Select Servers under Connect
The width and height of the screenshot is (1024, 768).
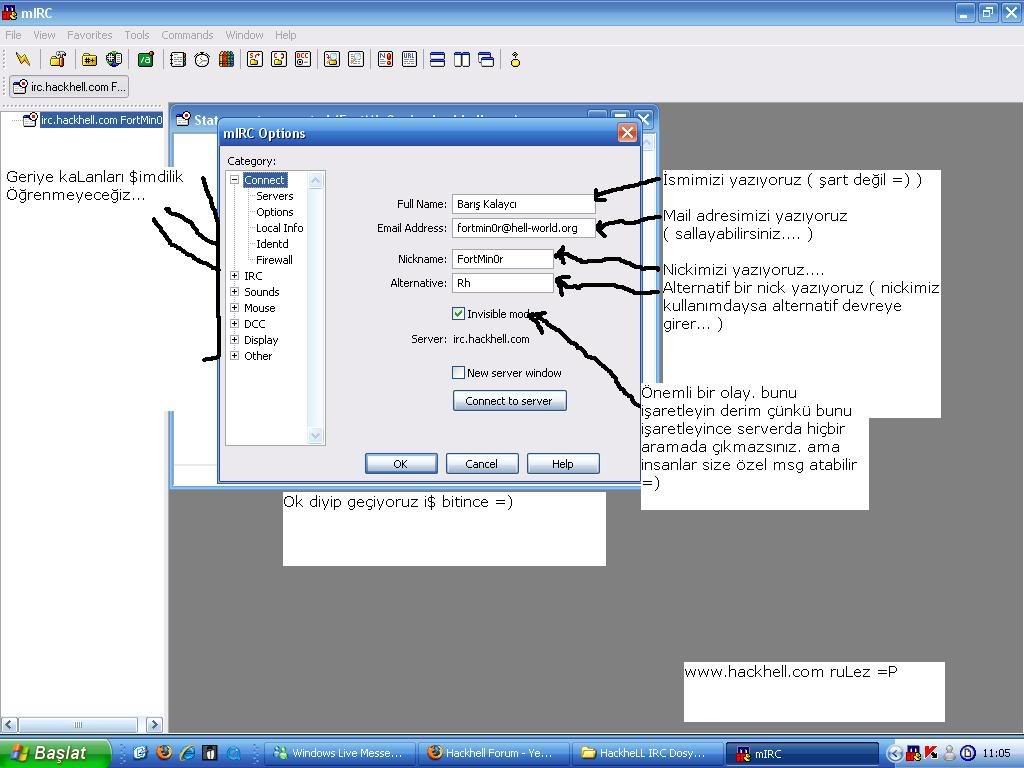click(274, 196)
